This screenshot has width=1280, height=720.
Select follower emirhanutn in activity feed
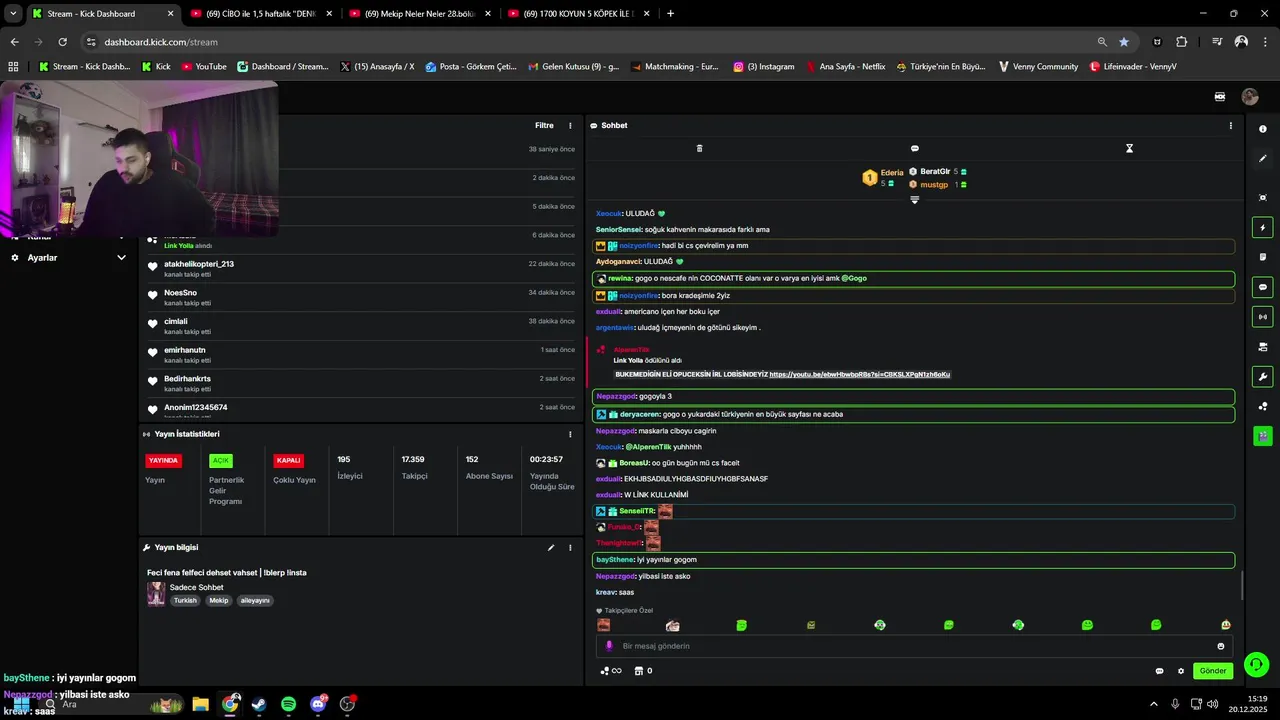pyautogui.click(x=185, y=350)
